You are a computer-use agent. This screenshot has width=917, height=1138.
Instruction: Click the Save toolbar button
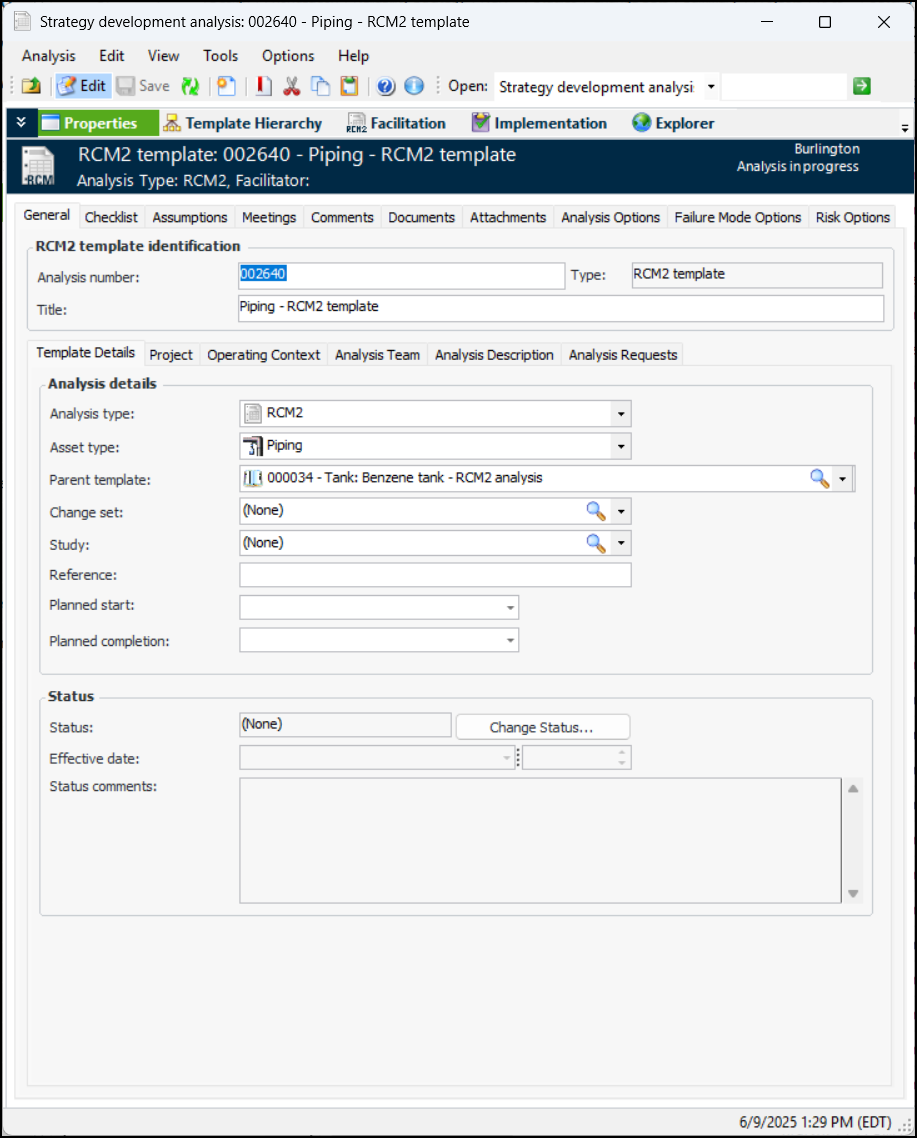(x=143, y=86)
